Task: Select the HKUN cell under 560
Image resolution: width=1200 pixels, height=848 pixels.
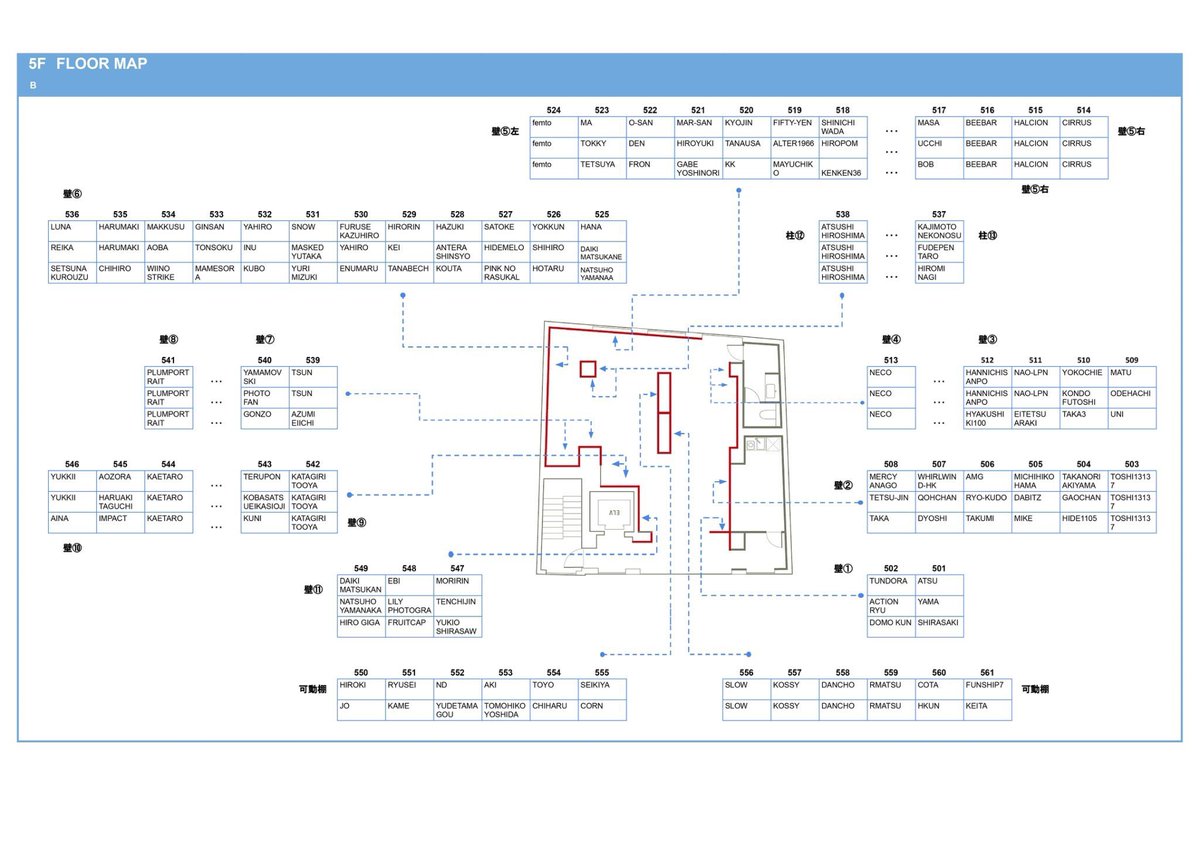Action: pyautogui.click(x=939, y=710)
